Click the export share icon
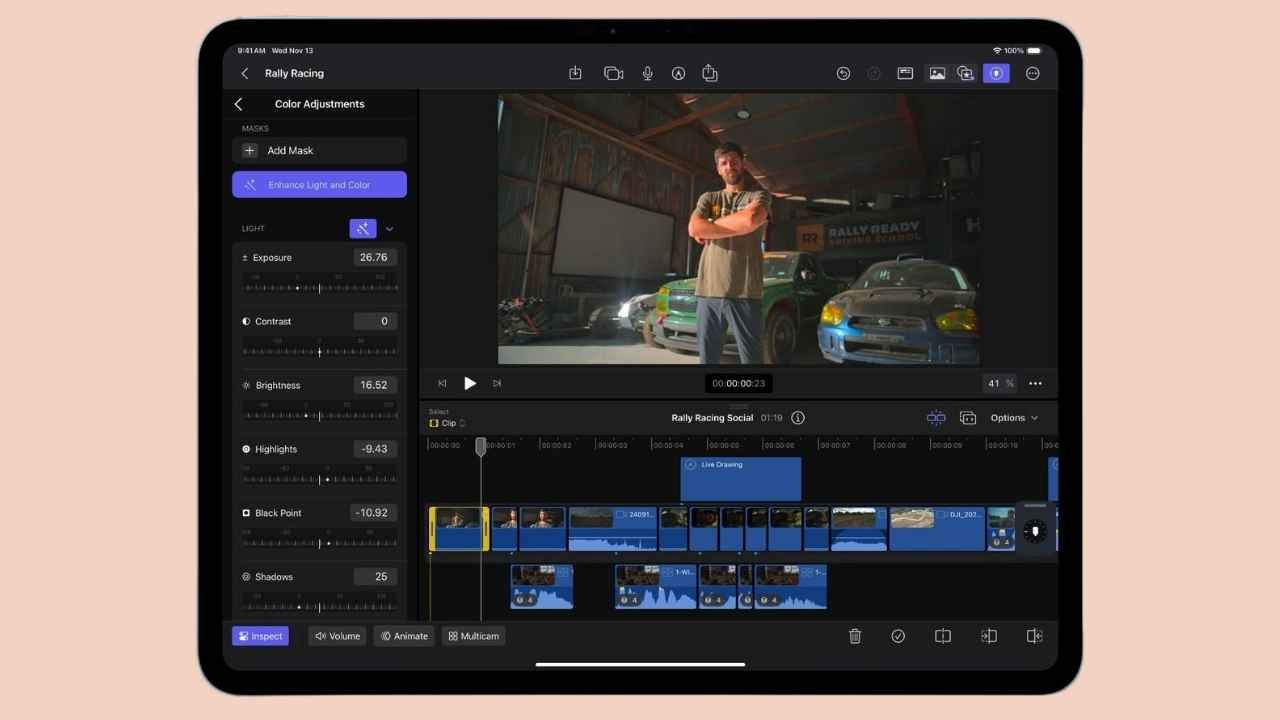 tap(710, 73)
